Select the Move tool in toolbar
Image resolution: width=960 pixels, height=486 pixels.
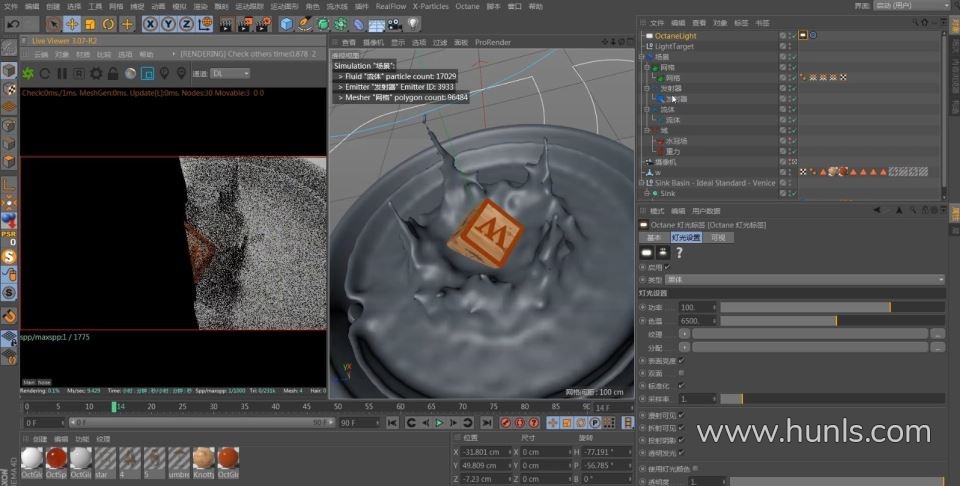[73, 23]
